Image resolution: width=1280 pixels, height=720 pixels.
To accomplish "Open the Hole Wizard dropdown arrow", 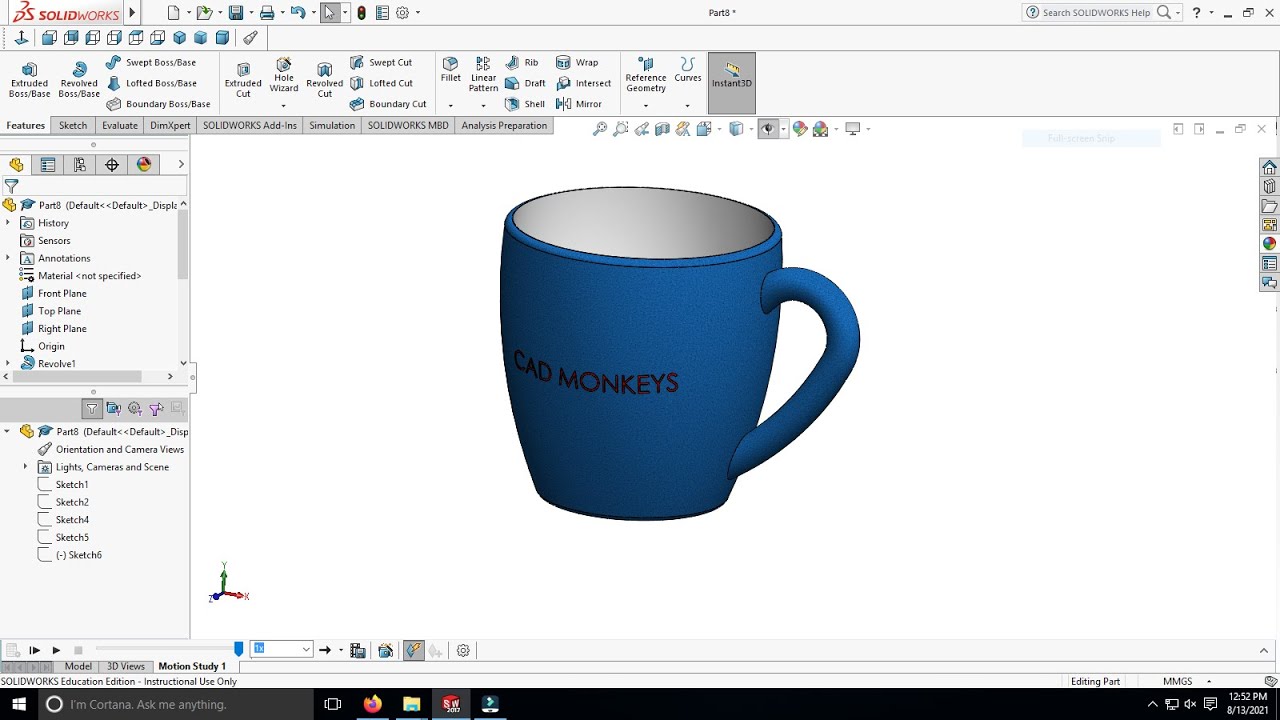I will click(x=284, y=105).
